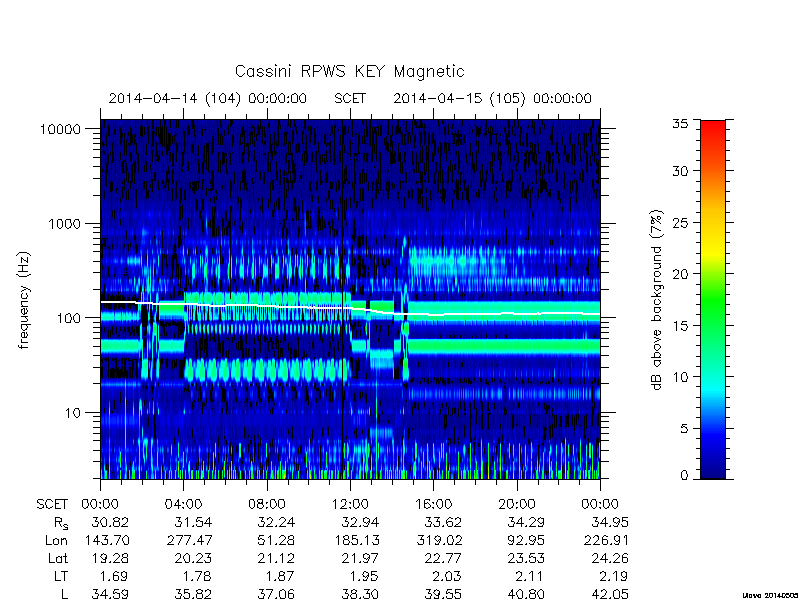Click the "dB above background (7%)" label
Screen dimensions: 800x600
[657, 300]
